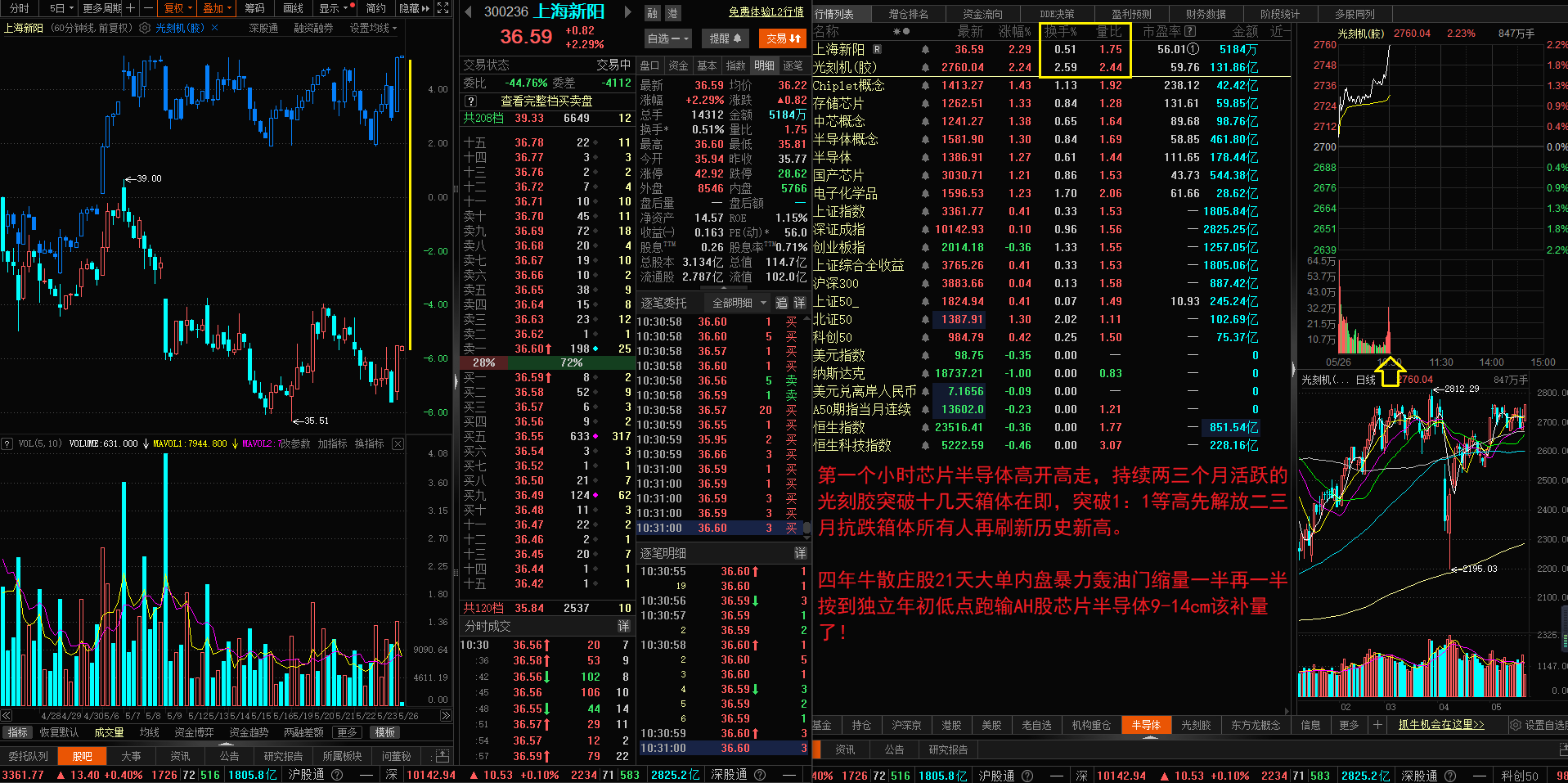This screenshot has height=783, width=1568.
Task: Click the 逐笔委托 list scrollbar thumb
Action: click(806, 528)
